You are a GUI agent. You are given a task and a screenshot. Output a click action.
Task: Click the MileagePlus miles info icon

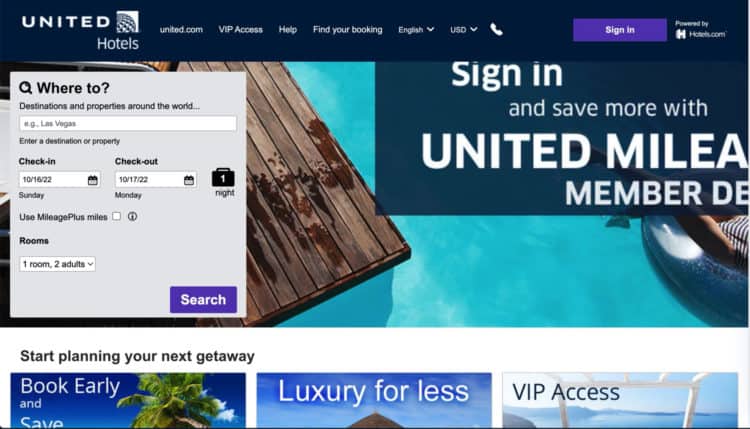click(x=132, y=217)
